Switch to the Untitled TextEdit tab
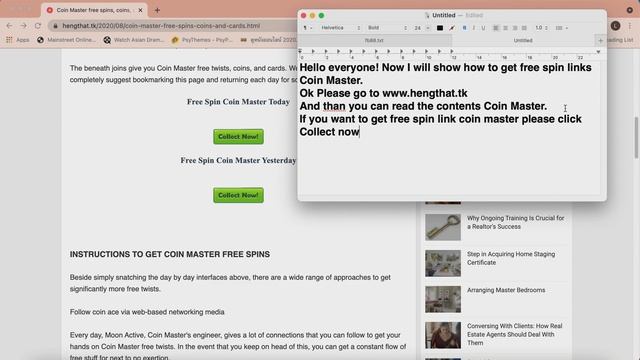 tap(523, 40)
